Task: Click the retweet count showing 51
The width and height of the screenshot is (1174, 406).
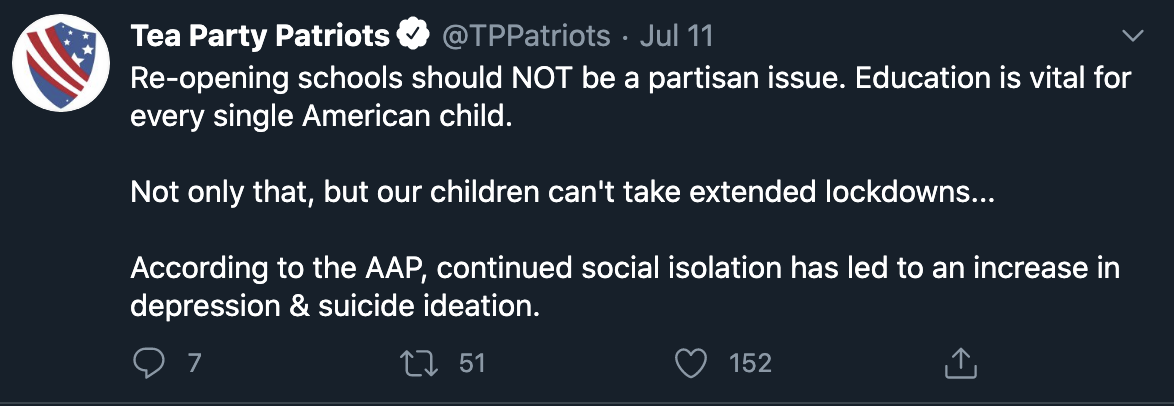Action: pos(472,364)
